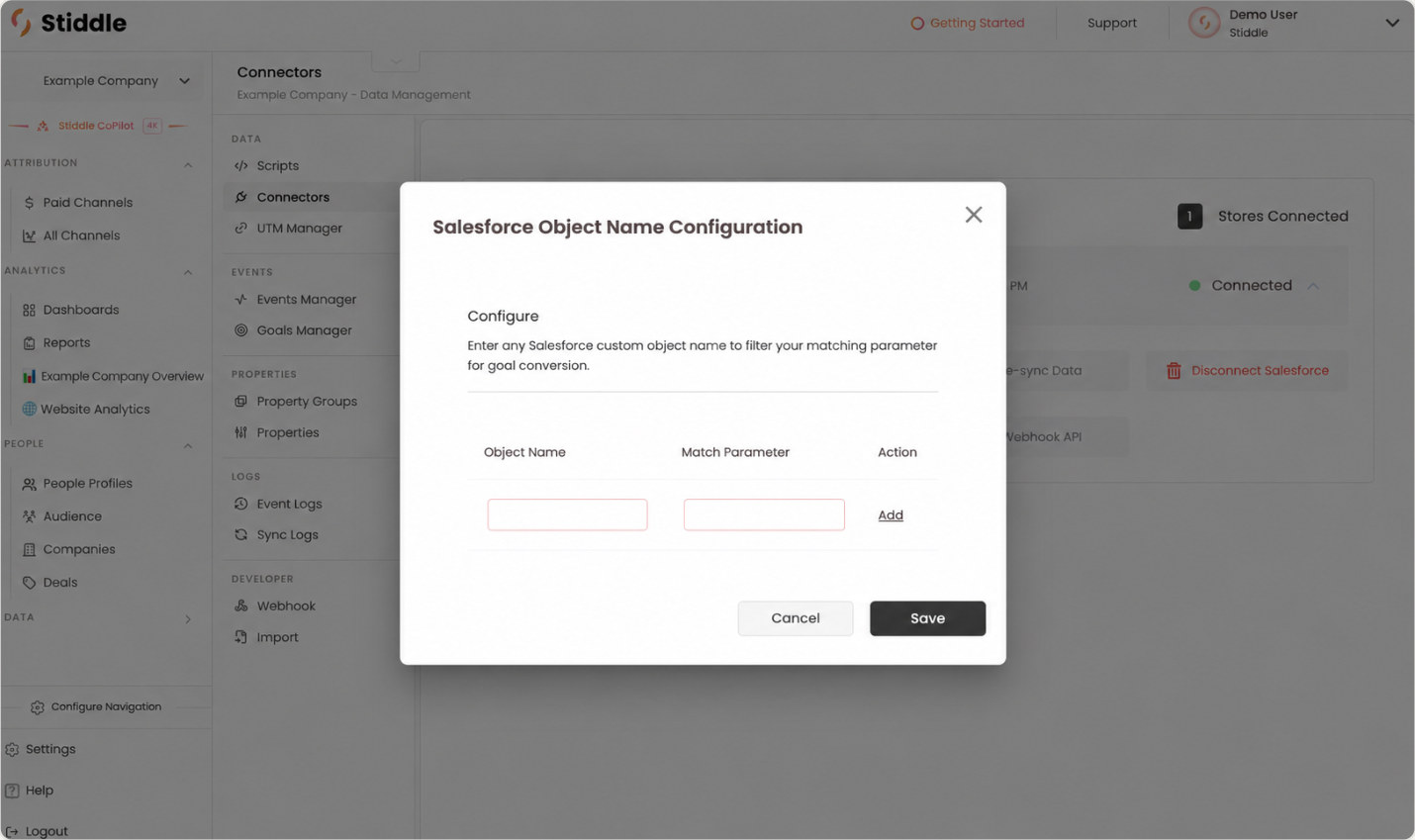Open Companies building icon
The image size is (1415, 840).
click(29, 549)
